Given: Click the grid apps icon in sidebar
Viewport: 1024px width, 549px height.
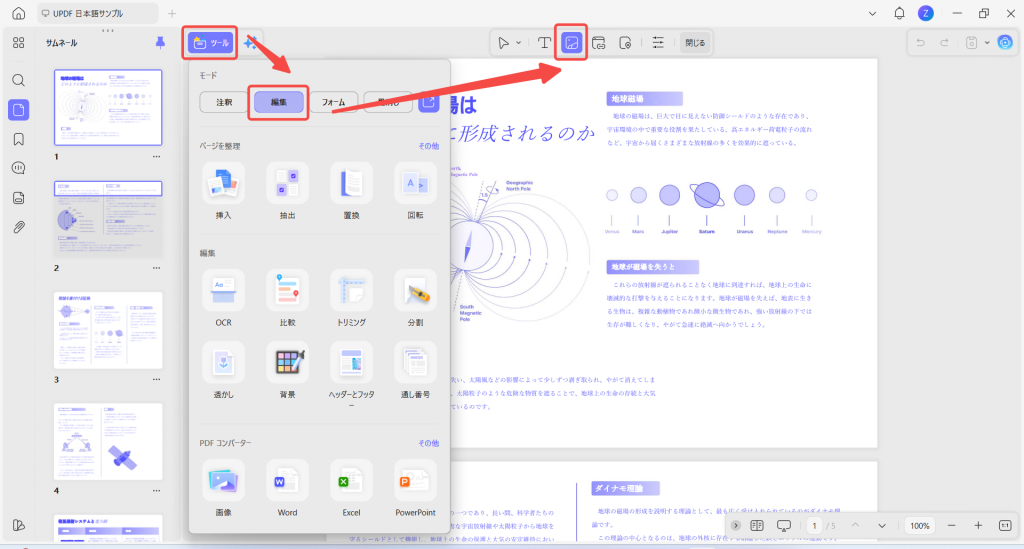Looking at the screenshot, I should pos(18,43).
